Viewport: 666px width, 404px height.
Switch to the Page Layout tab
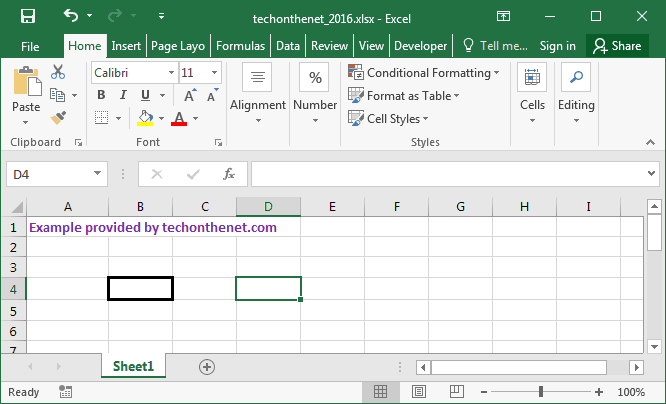(x=178, y=46)
